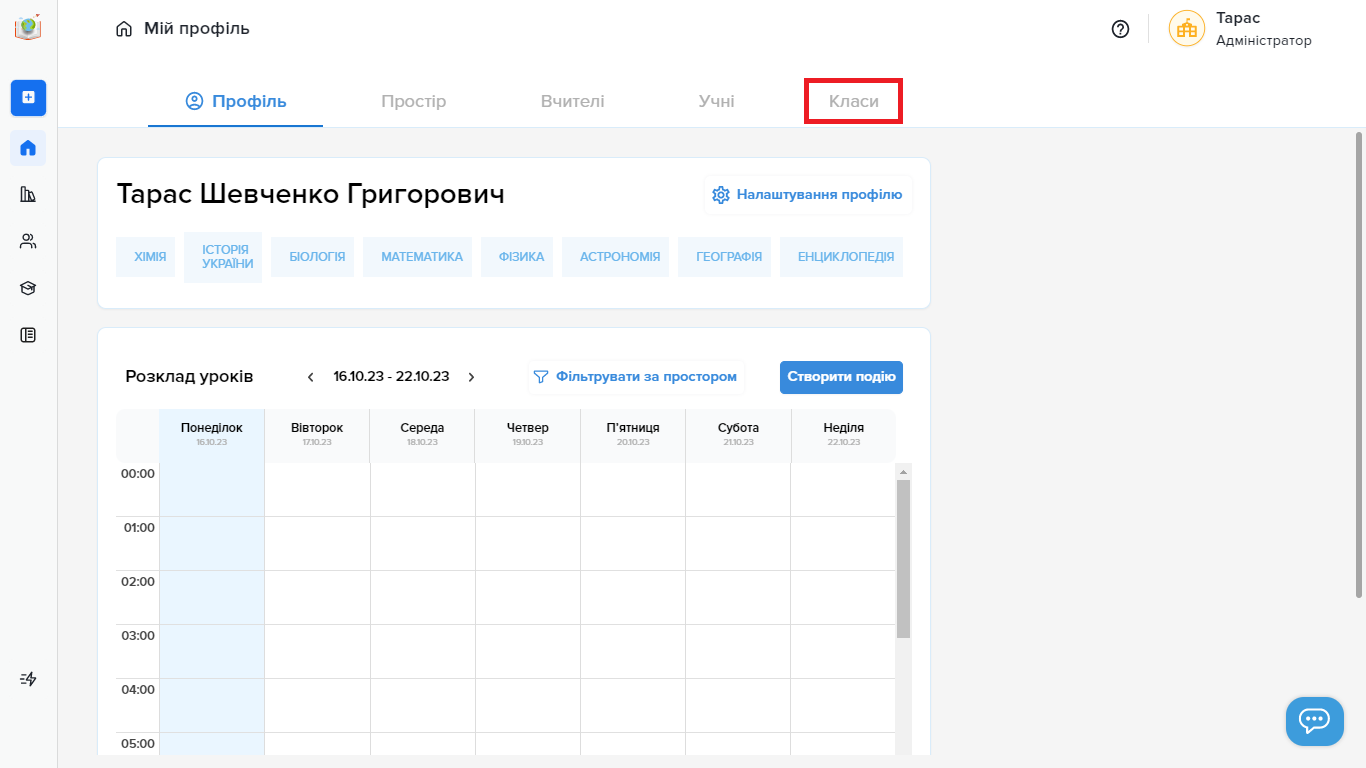Image resolution: width=1366 pixels, height=768 pixels.
Task: Open Налаштування профілю settings
Action: pos(808,195)
